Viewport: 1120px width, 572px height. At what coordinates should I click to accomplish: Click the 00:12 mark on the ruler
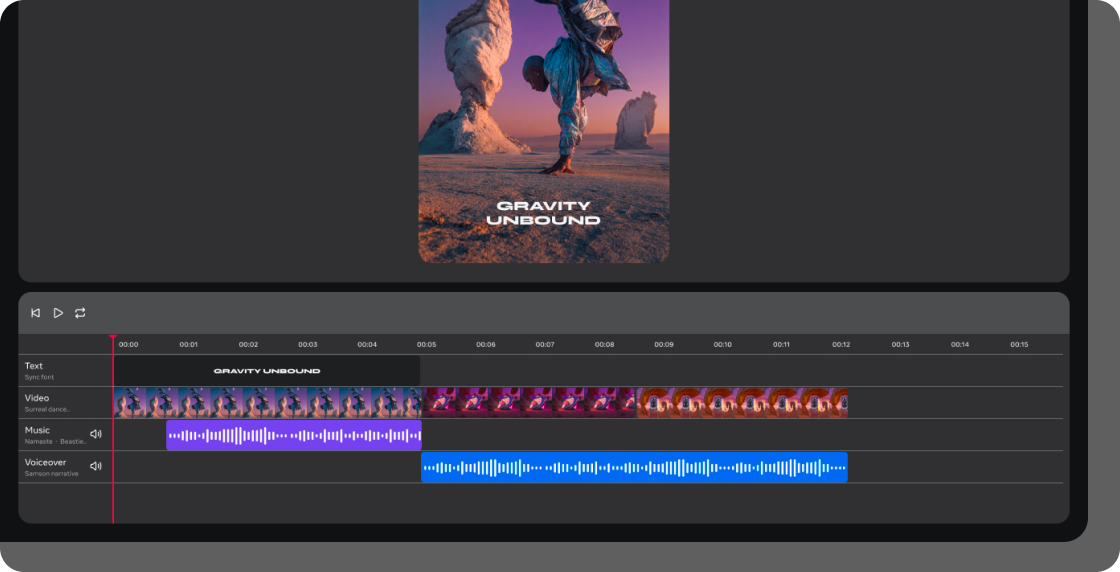tap(841, 344)
